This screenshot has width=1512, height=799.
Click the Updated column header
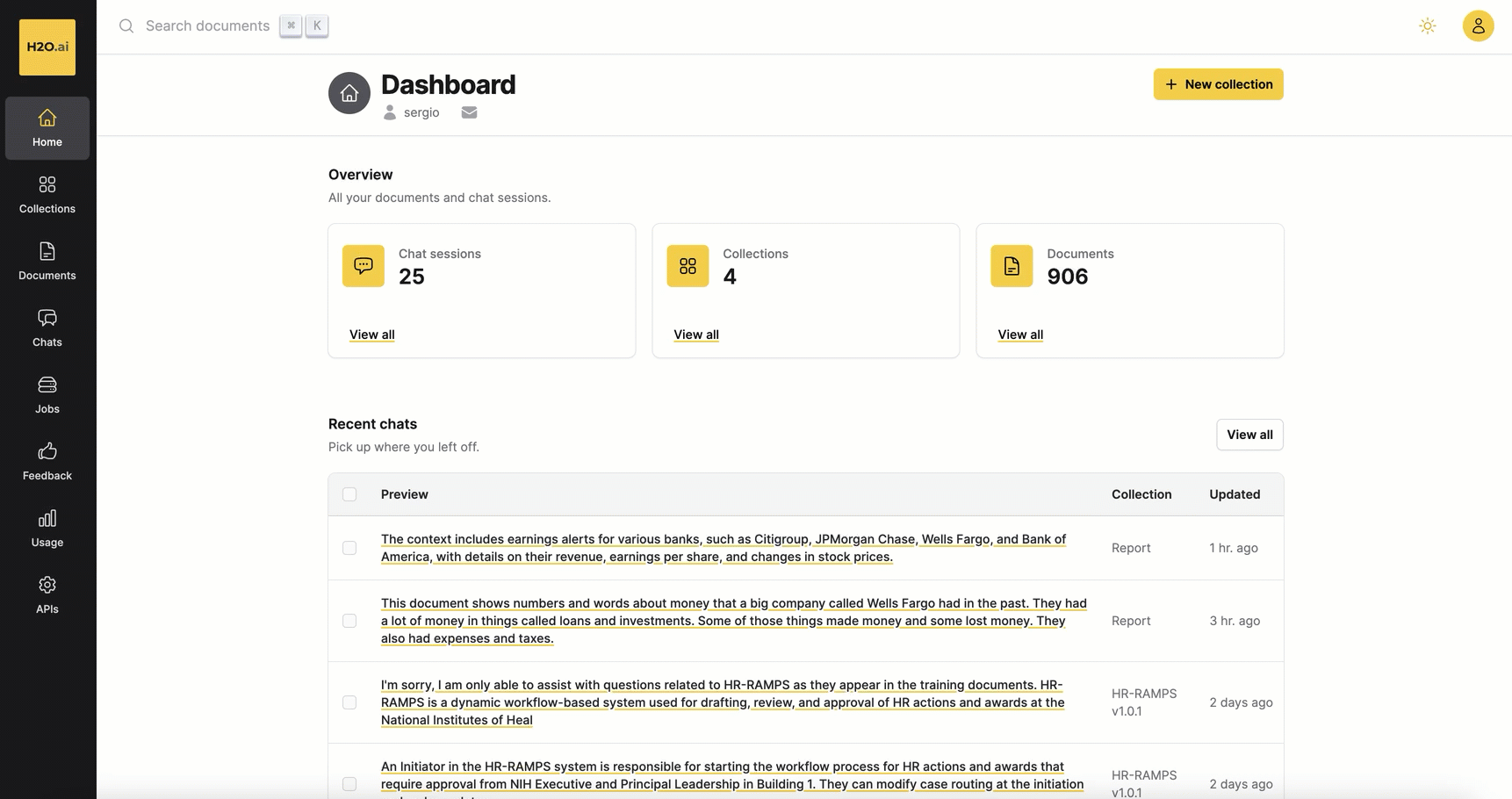click(x=1235, y=494)
